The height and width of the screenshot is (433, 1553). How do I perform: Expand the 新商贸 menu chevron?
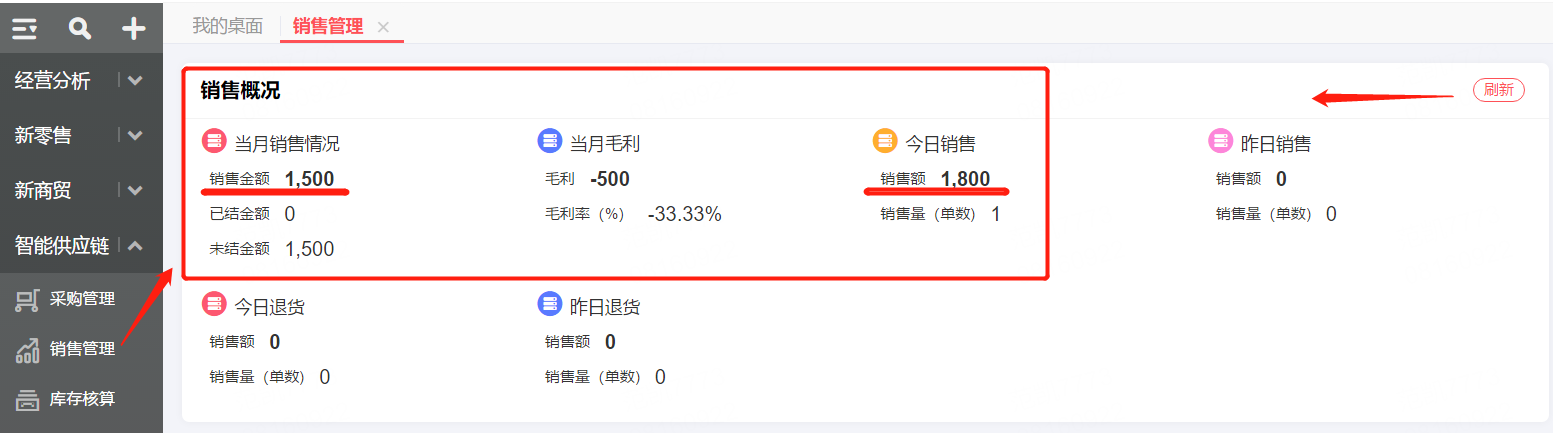click(135, 190)
